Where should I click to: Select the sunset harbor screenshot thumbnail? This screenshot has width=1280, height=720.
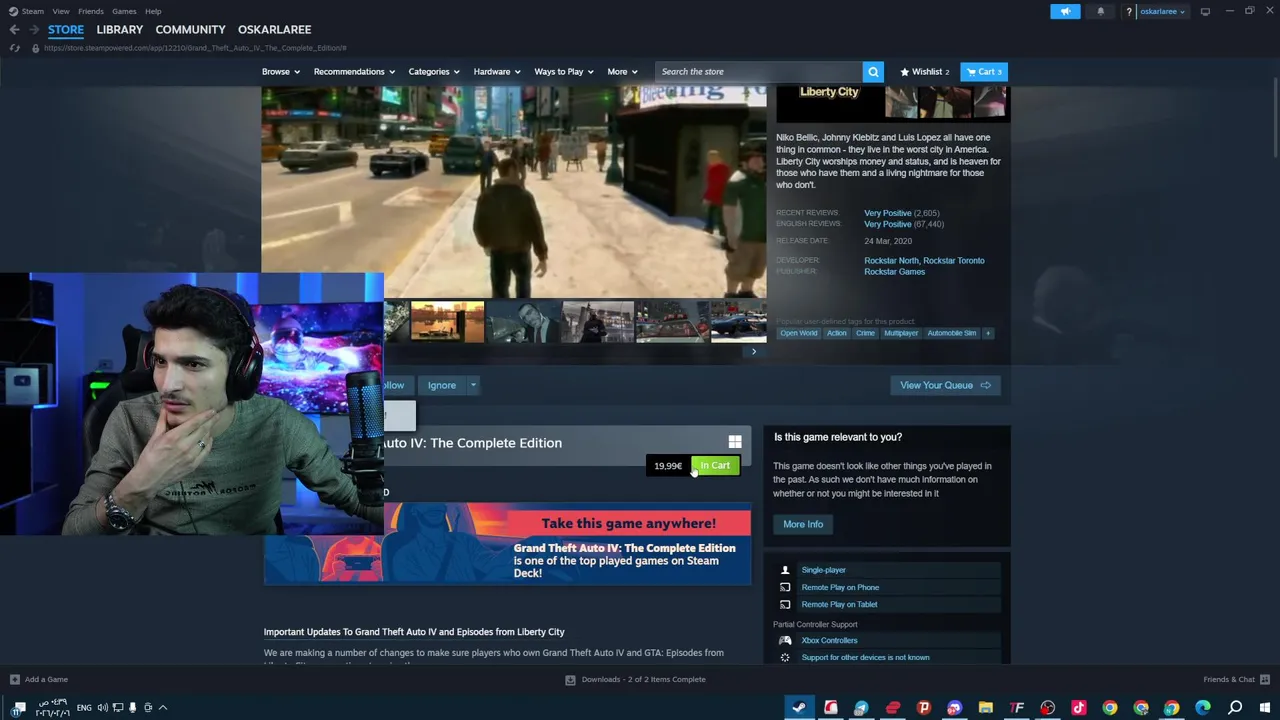tap(447, 322)
